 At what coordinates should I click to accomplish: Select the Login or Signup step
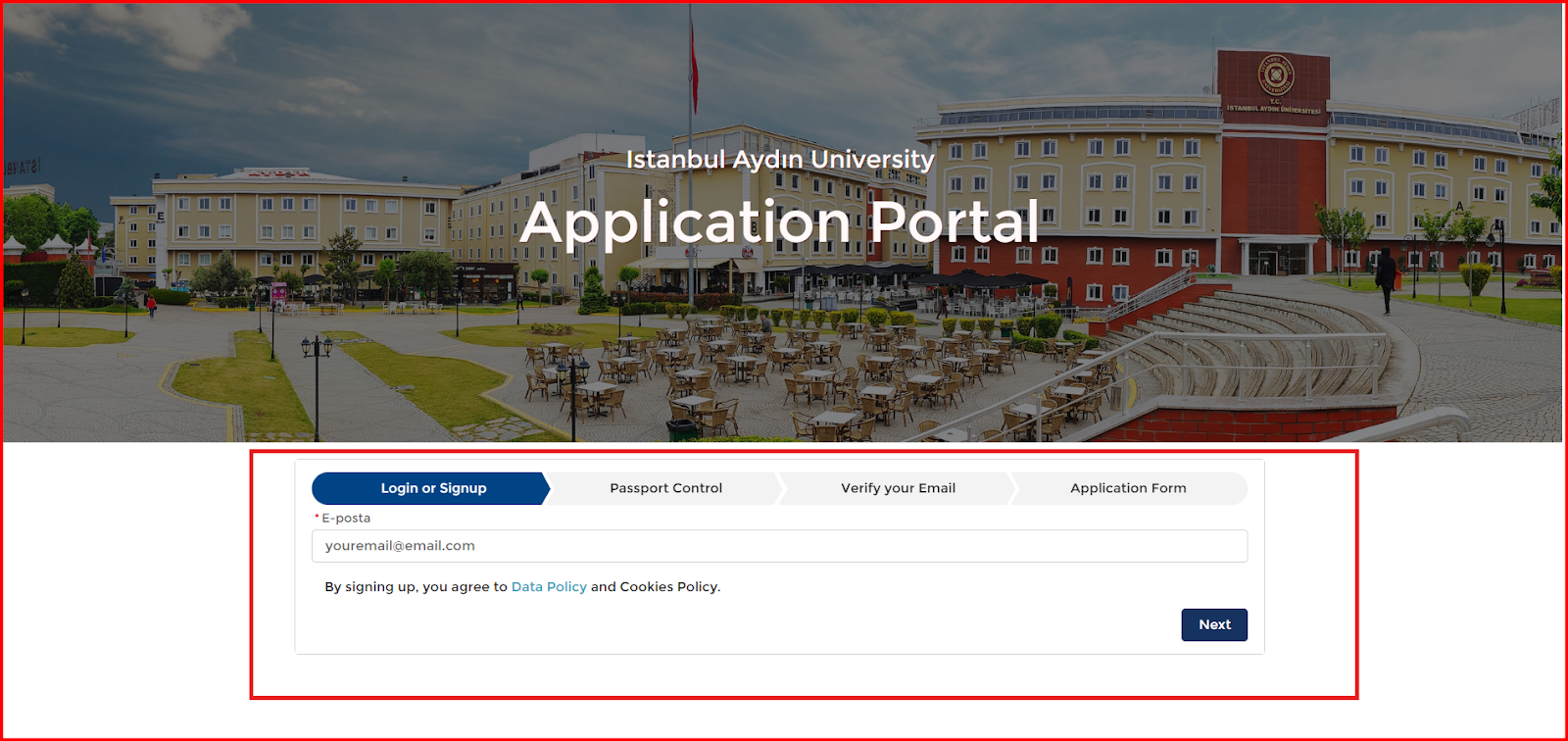click(x=432, y=488)
